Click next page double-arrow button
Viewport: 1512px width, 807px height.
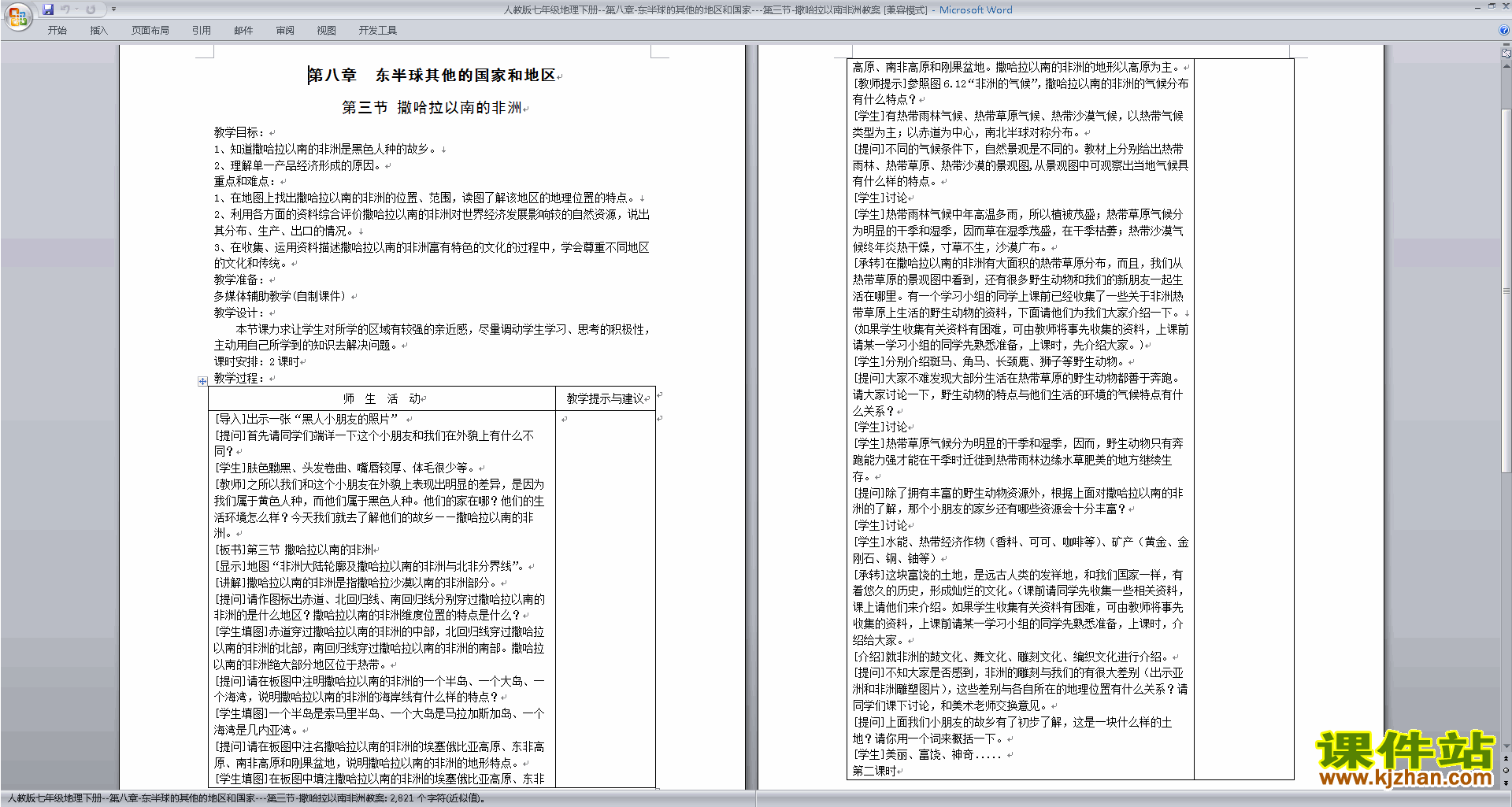point(1506,783)
